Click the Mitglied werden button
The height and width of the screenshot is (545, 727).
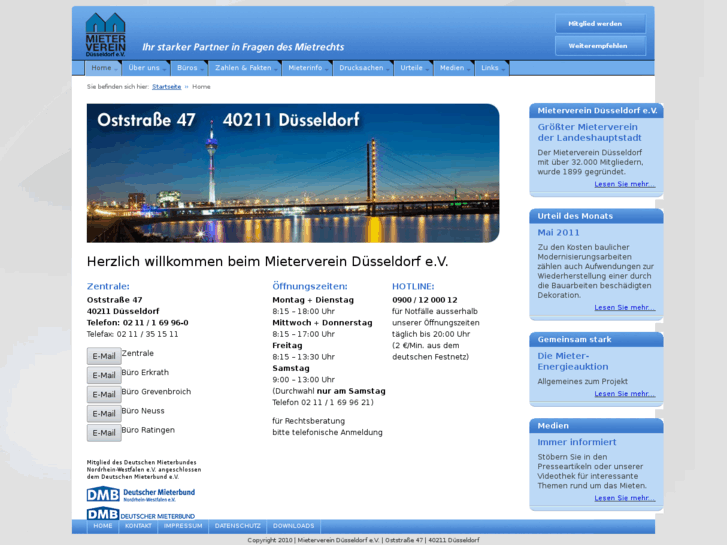600,24
